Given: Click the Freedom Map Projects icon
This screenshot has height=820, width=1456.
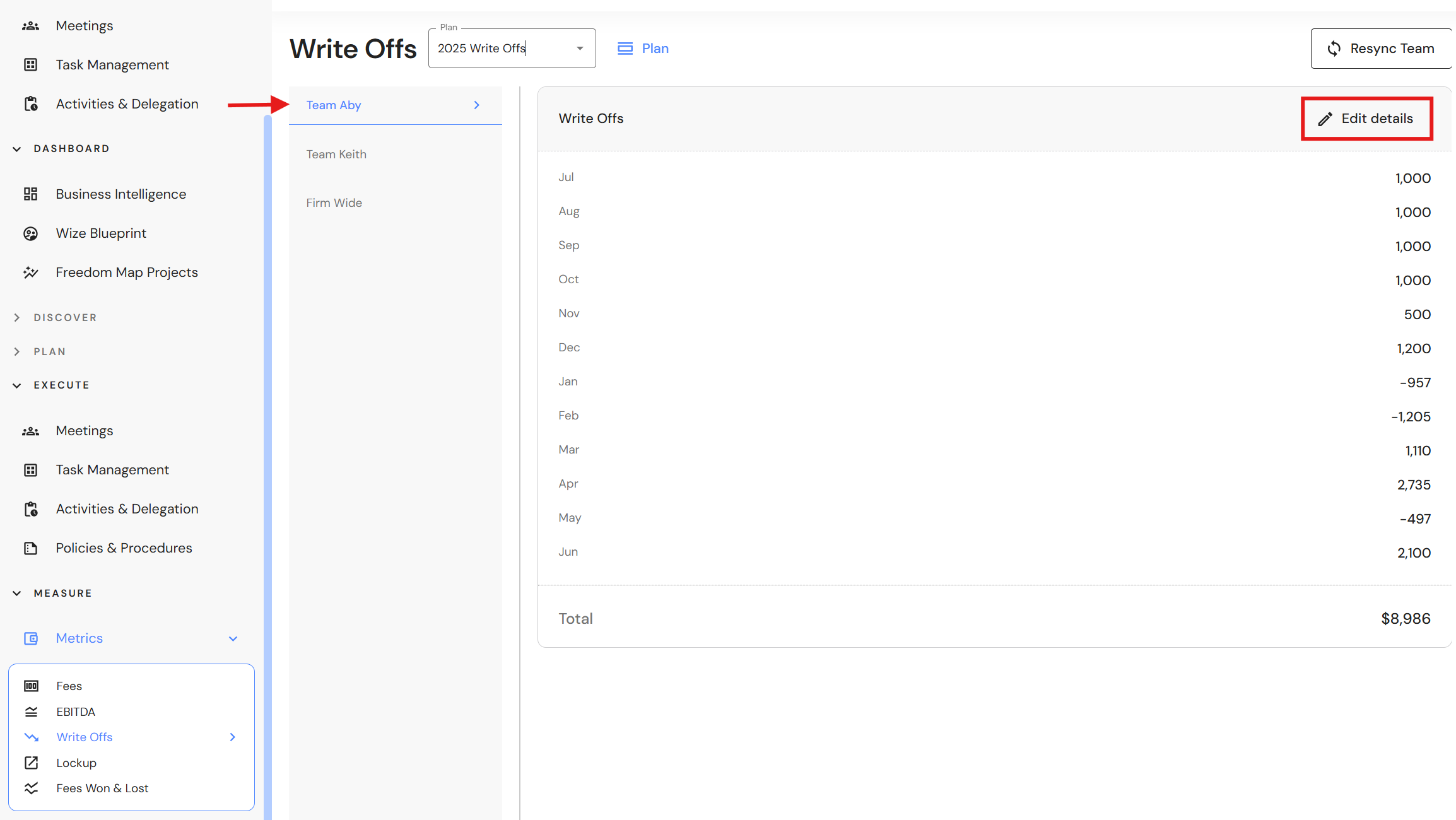Looking at the screenshot, I should 30,272.
